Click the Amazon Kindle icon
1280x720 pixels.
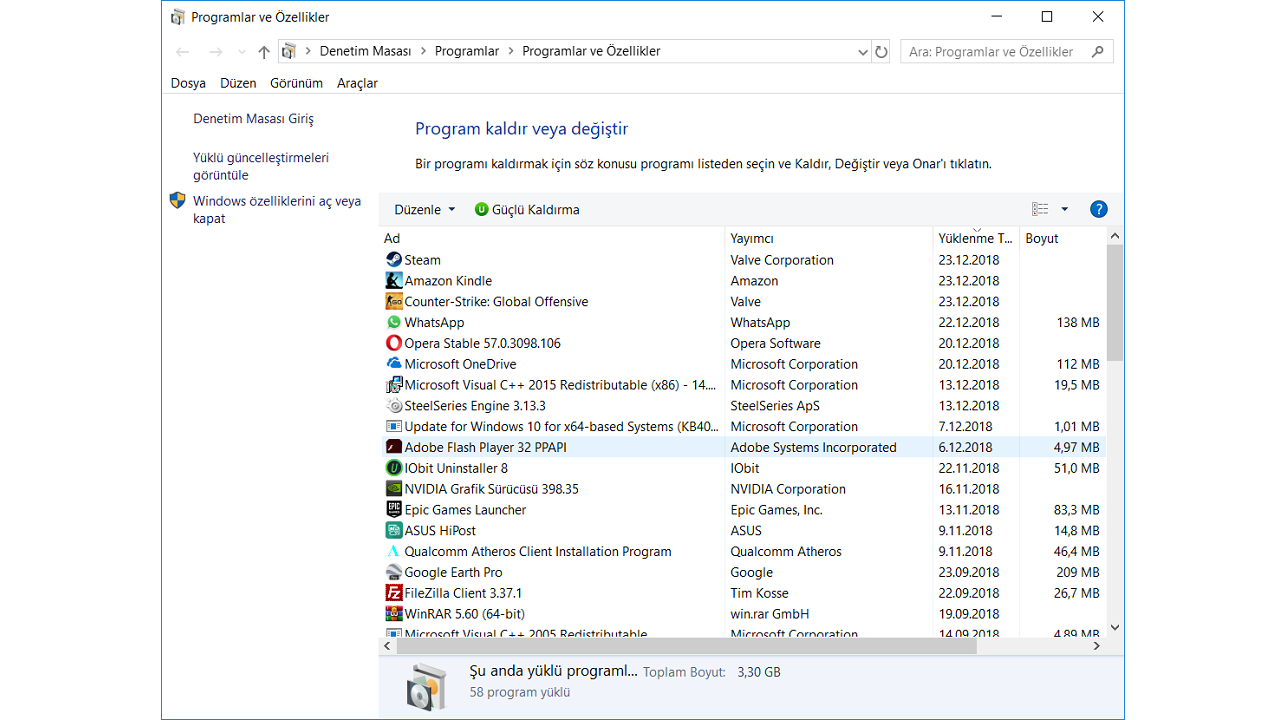click(394, 281)
